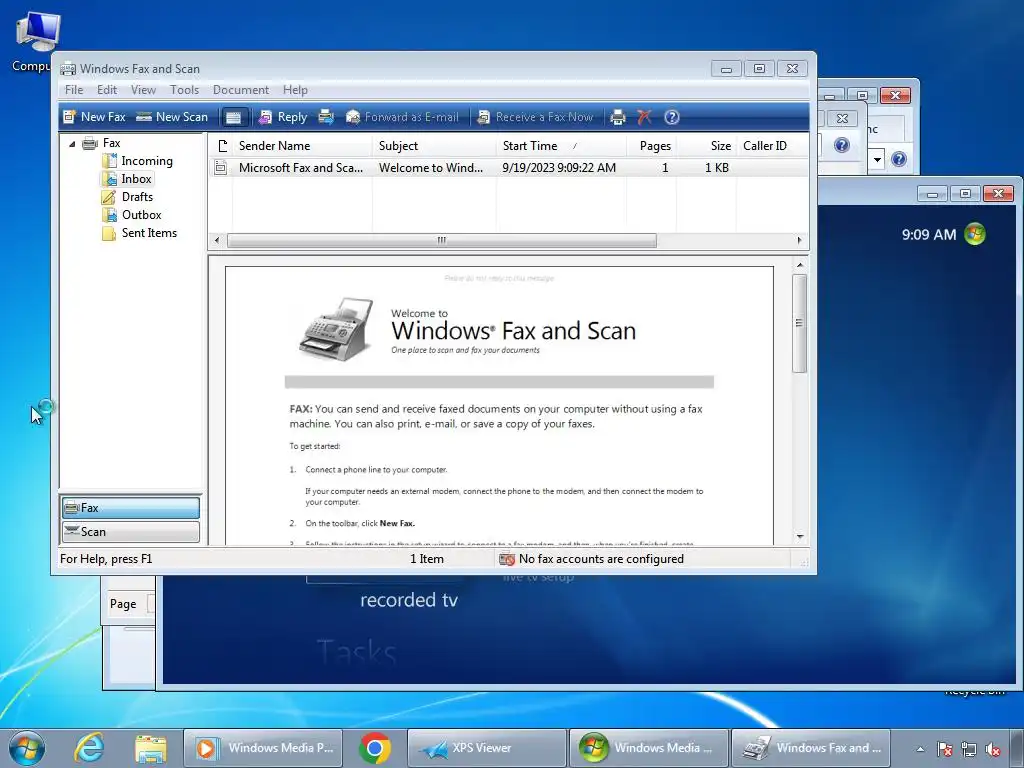Open the Help menu
1024x768 pixels.
click(x=295, y=89)
